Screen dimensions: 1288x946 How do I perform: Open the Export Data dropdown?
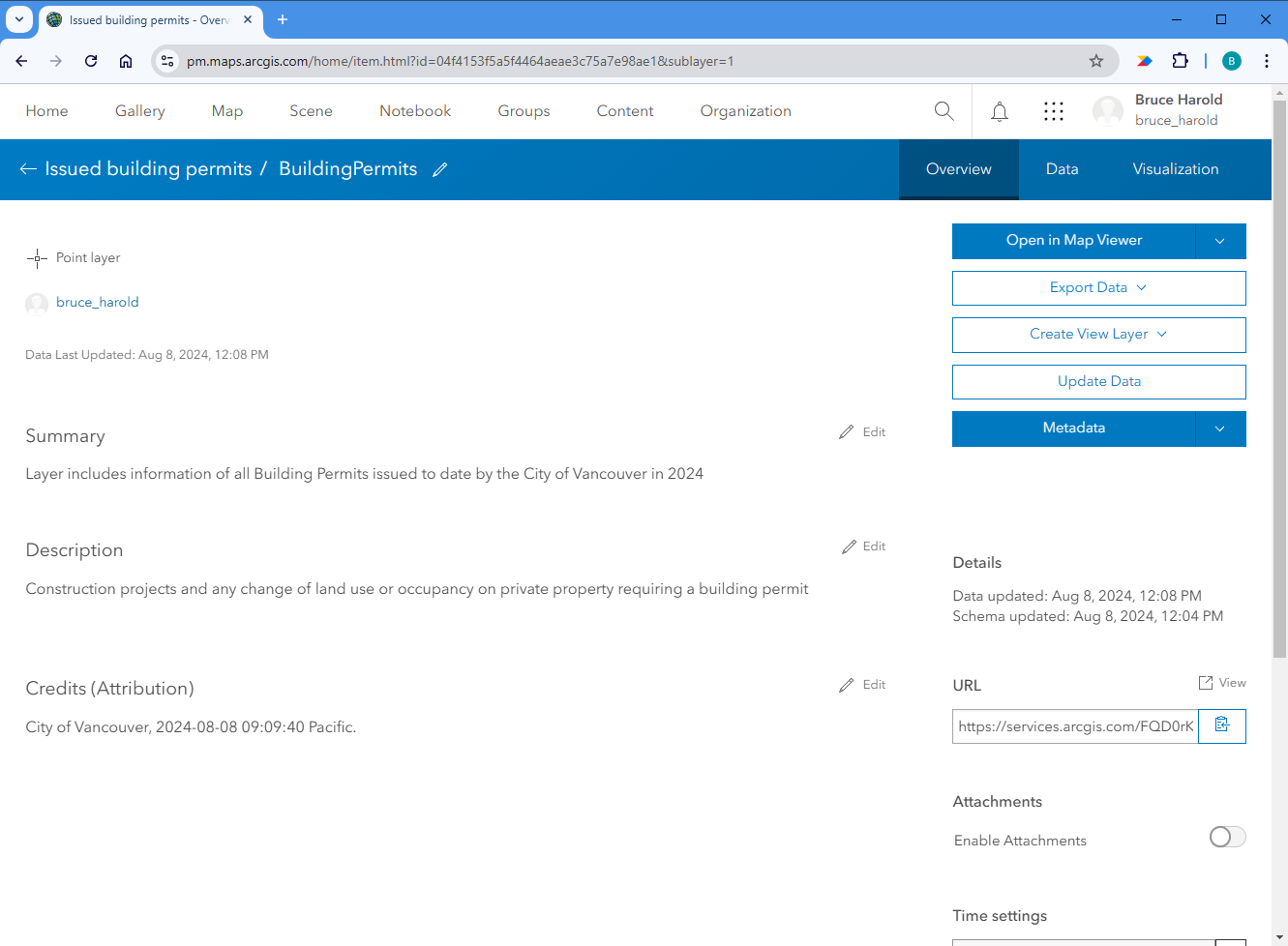(x=1098, y=287)
